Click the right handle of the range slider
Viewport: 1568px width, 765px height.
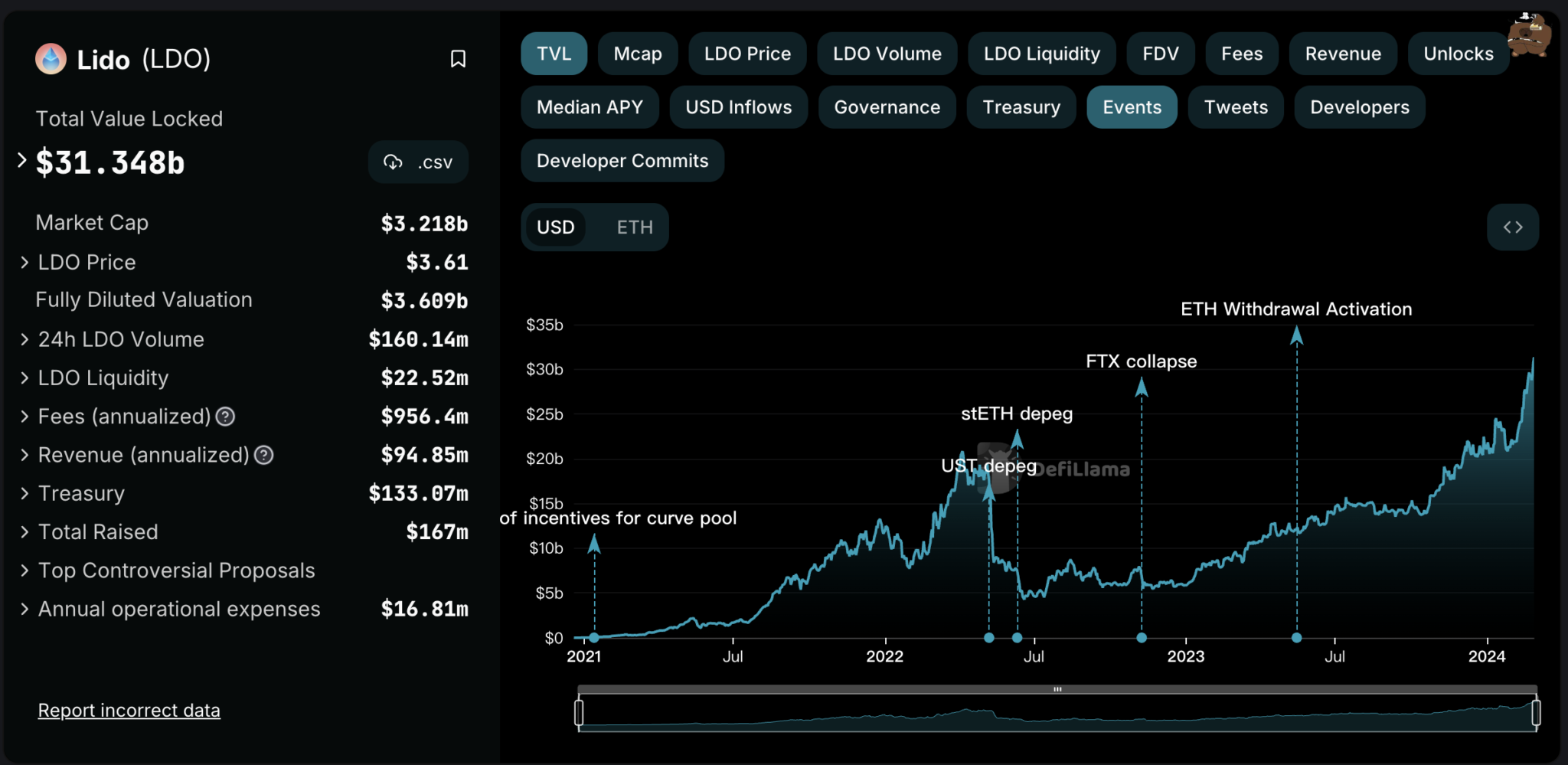(x=1536, y=713)
